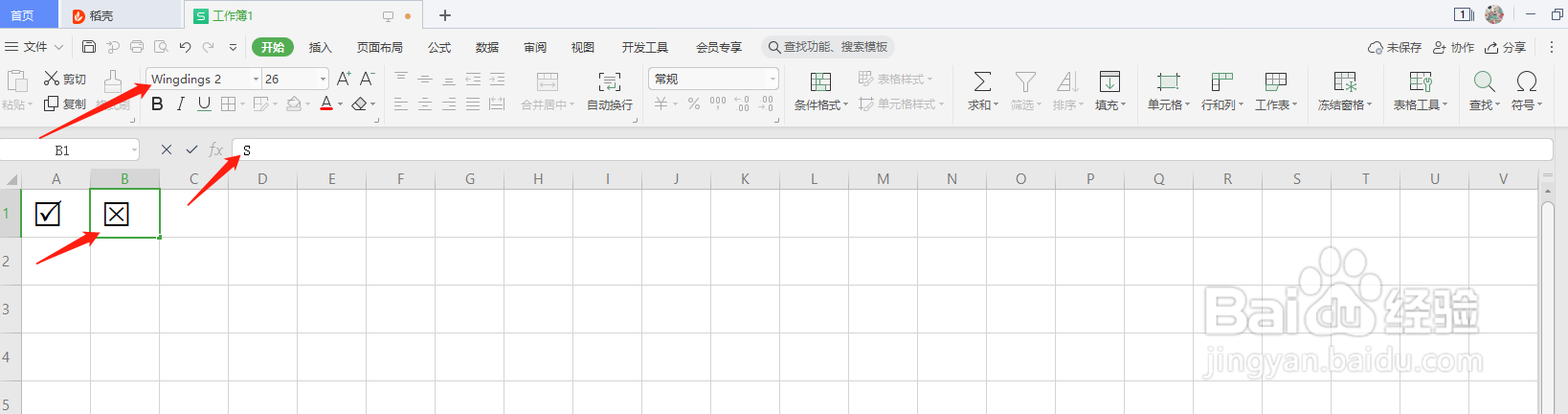Increase font size with A+ icon
The image size is (1568, 414).
(344, 79)
